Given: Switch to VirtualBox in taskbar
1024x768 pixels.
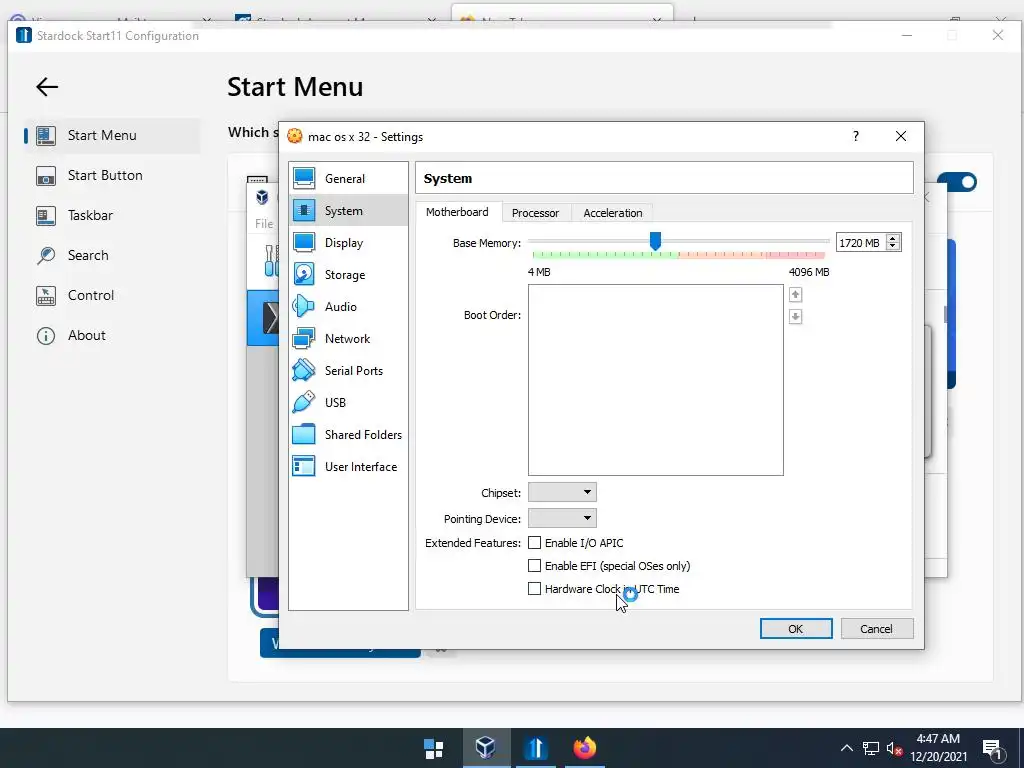Looking at the screenshot, I should click(x=486, y=748).
